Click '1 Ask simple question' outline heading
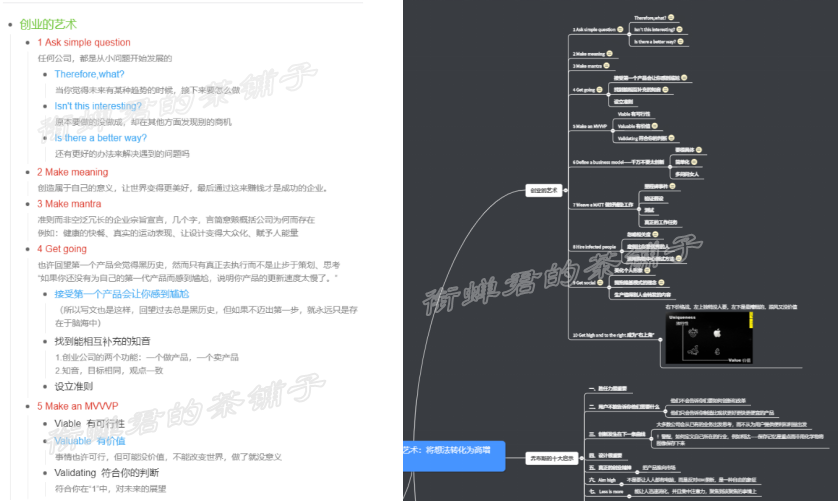The height and width of the screenshot is (502, 838). pyautogui.click(x=83, y=42)
